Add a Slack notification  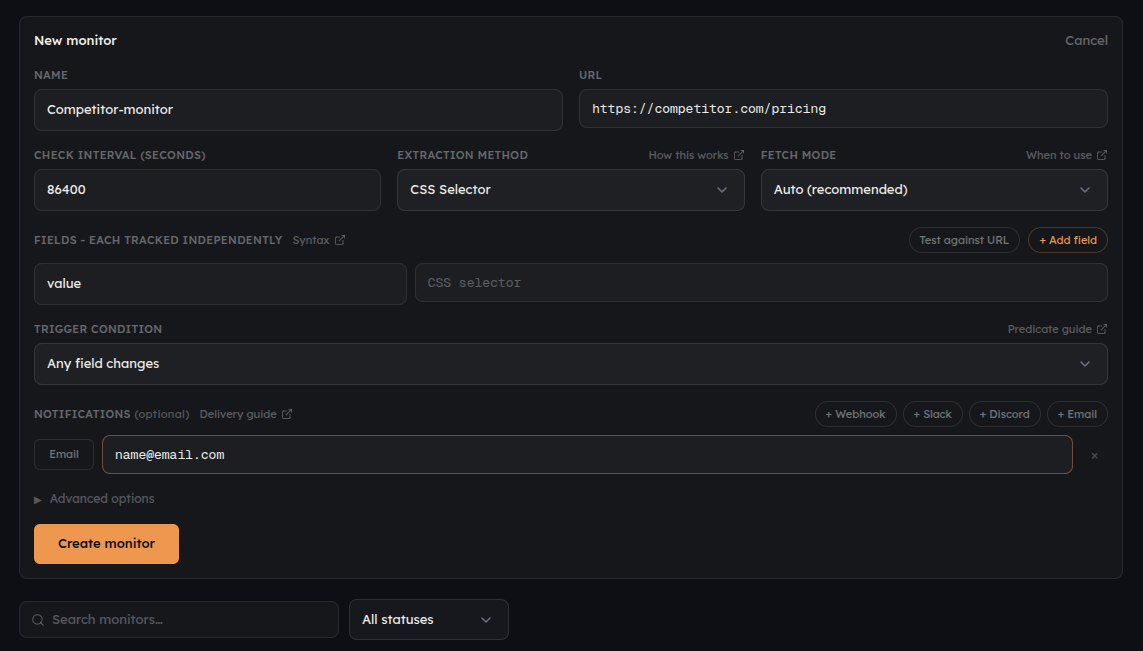point(932,414)
